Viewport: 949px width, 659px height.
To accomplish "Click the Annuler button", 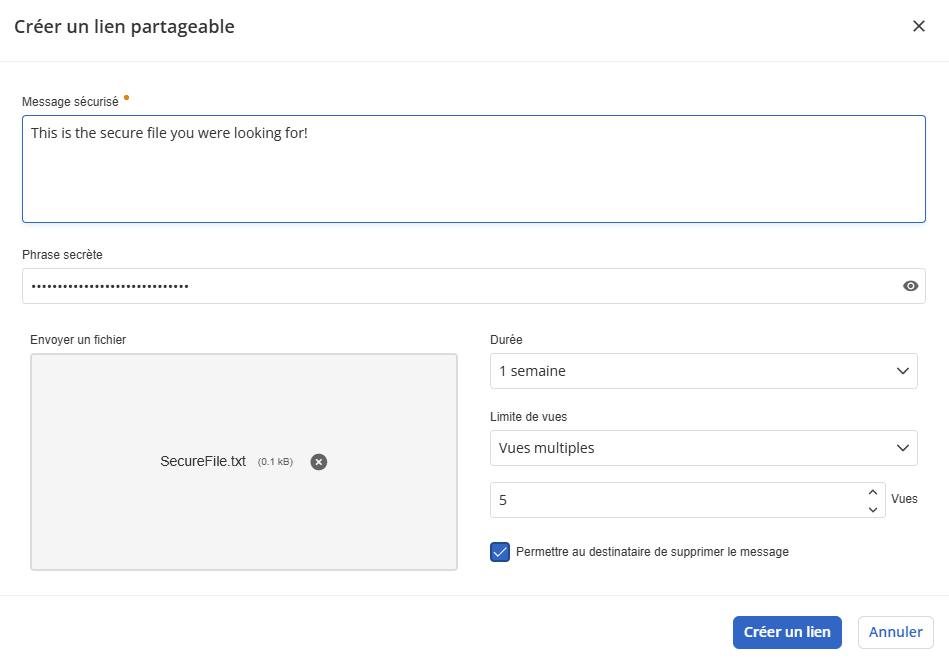I will click(895, 631).
